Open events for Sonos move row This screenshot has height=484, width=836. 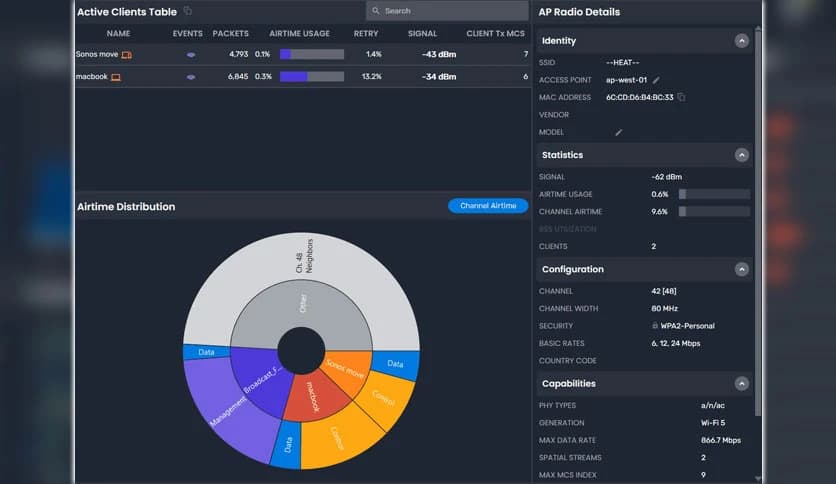click(x=191, y=54)
